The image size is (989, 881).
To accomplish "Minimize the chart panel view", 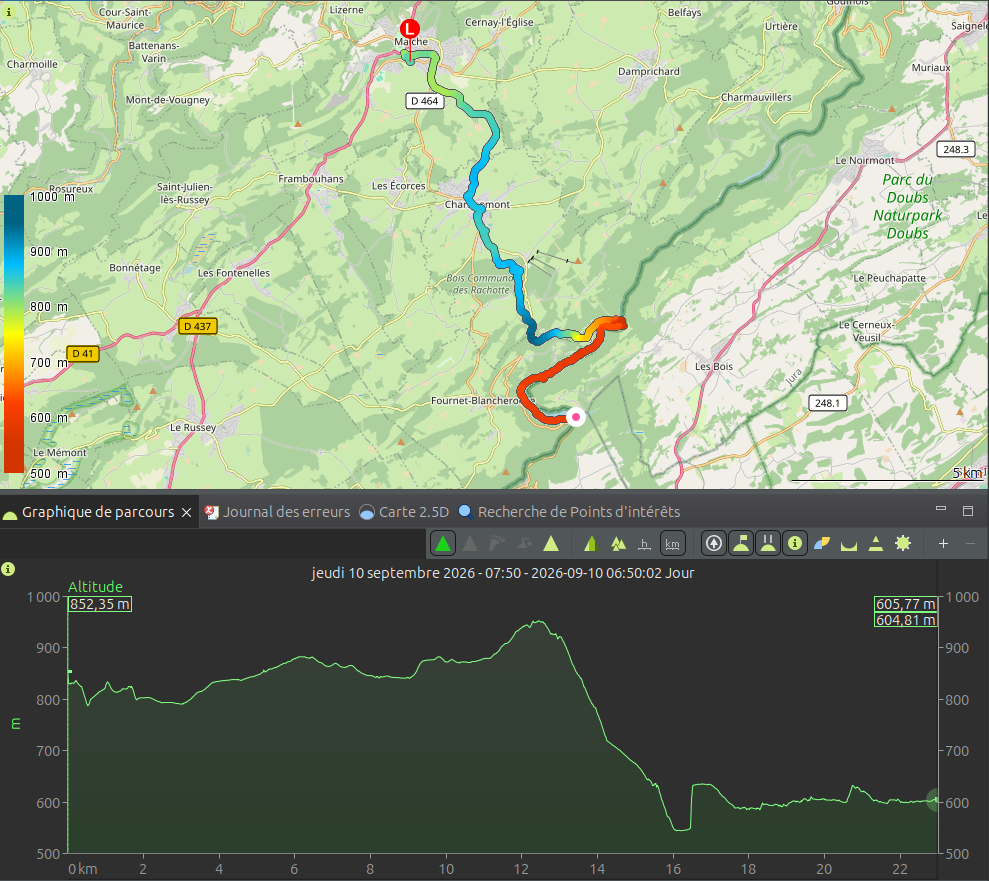I will tap(941, 510).
